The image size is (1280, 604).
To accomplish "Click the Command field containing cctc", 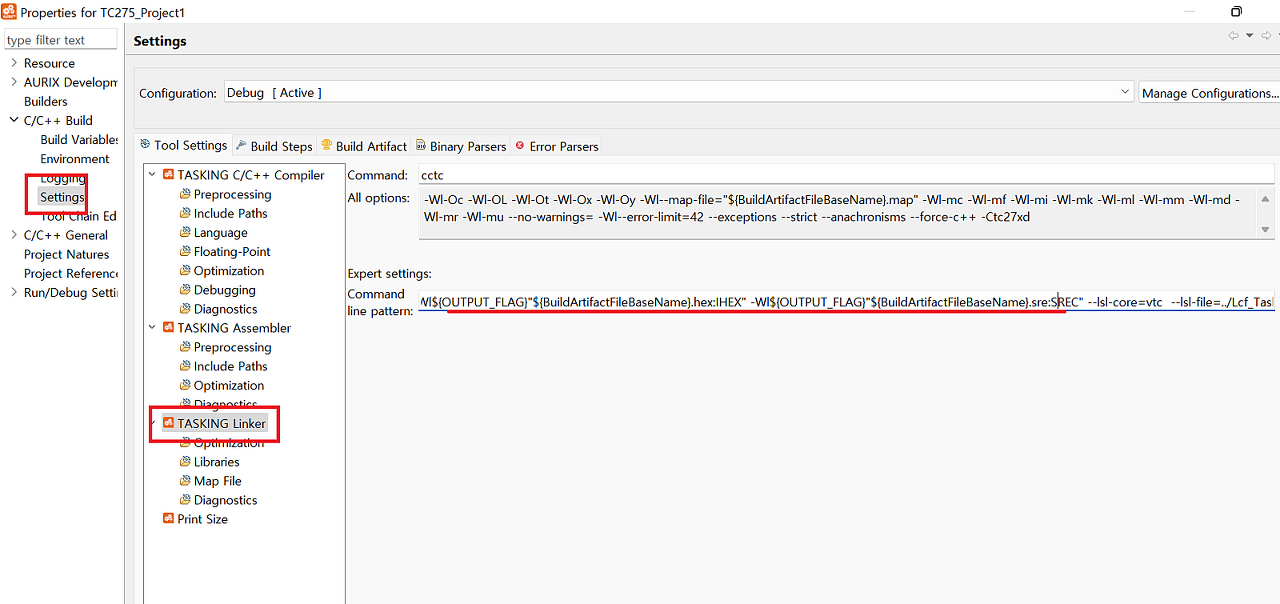I will tap(846, 174).
